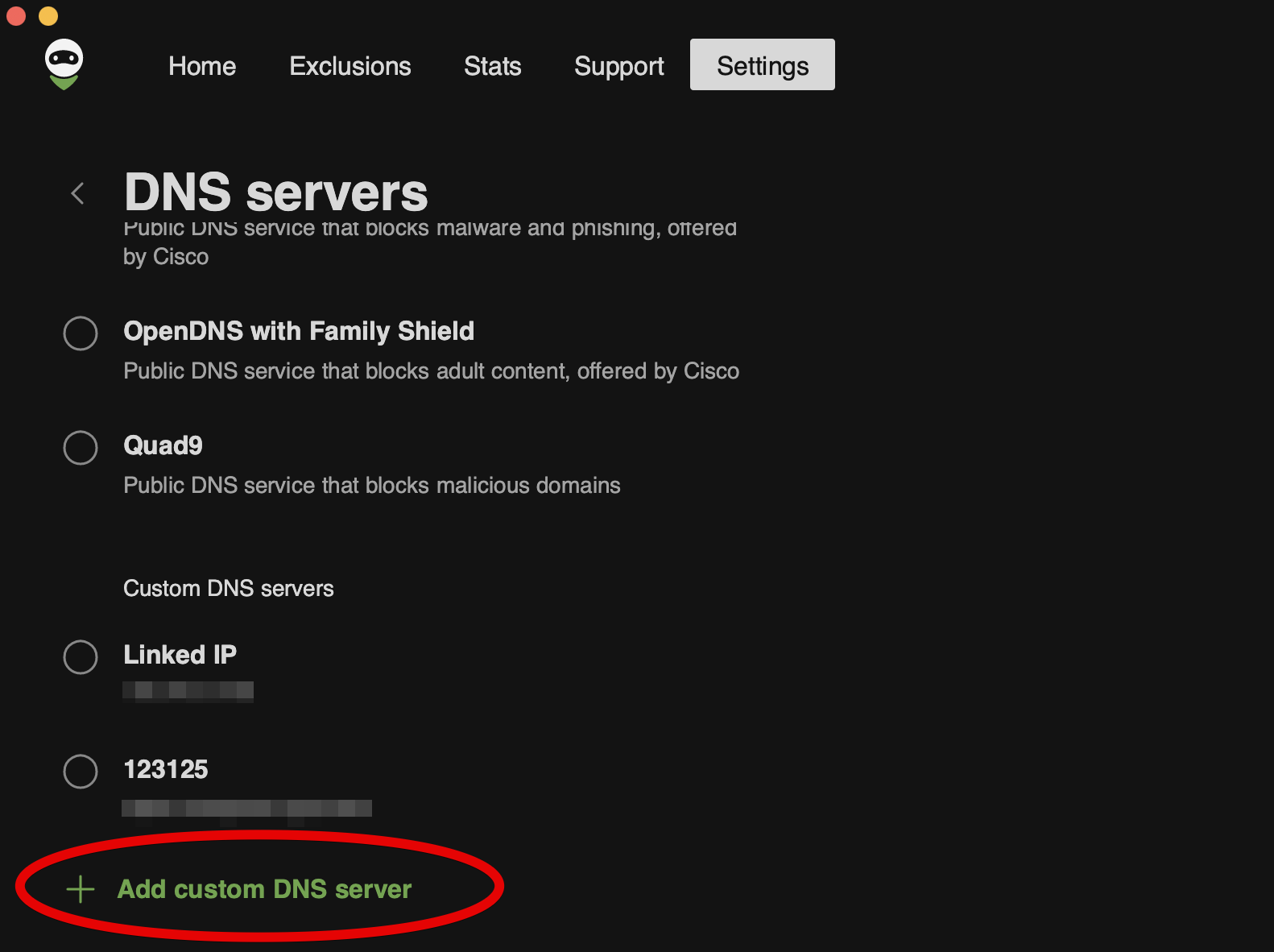Click the green plus icon
The height and width of the screenshot is (952, 1274).
81,889
